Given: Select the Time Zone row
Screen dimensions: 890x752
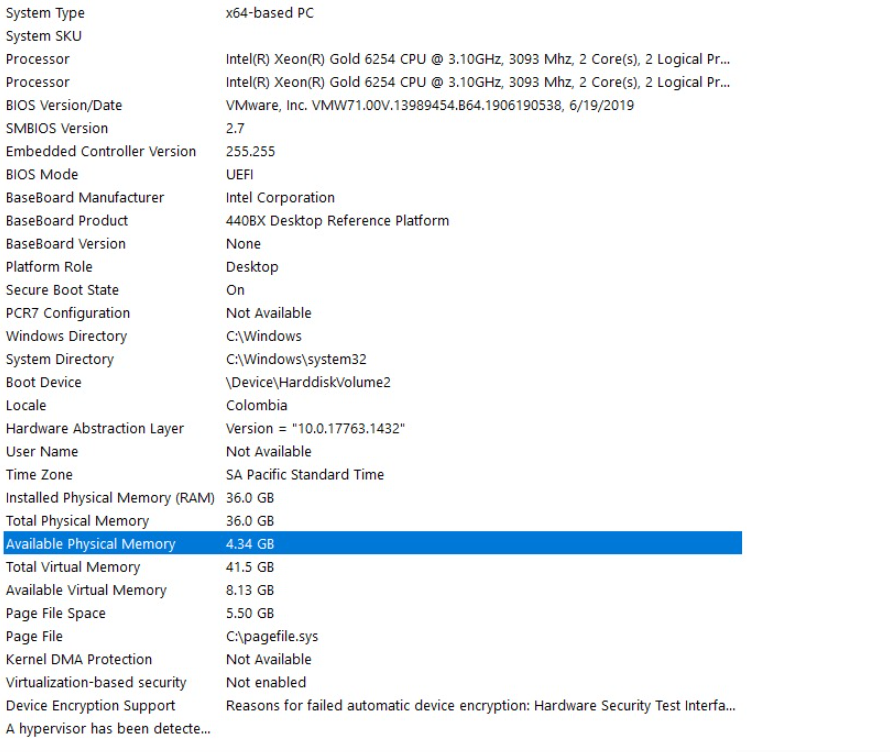Looking at the screenshot, I should [39, 475].
